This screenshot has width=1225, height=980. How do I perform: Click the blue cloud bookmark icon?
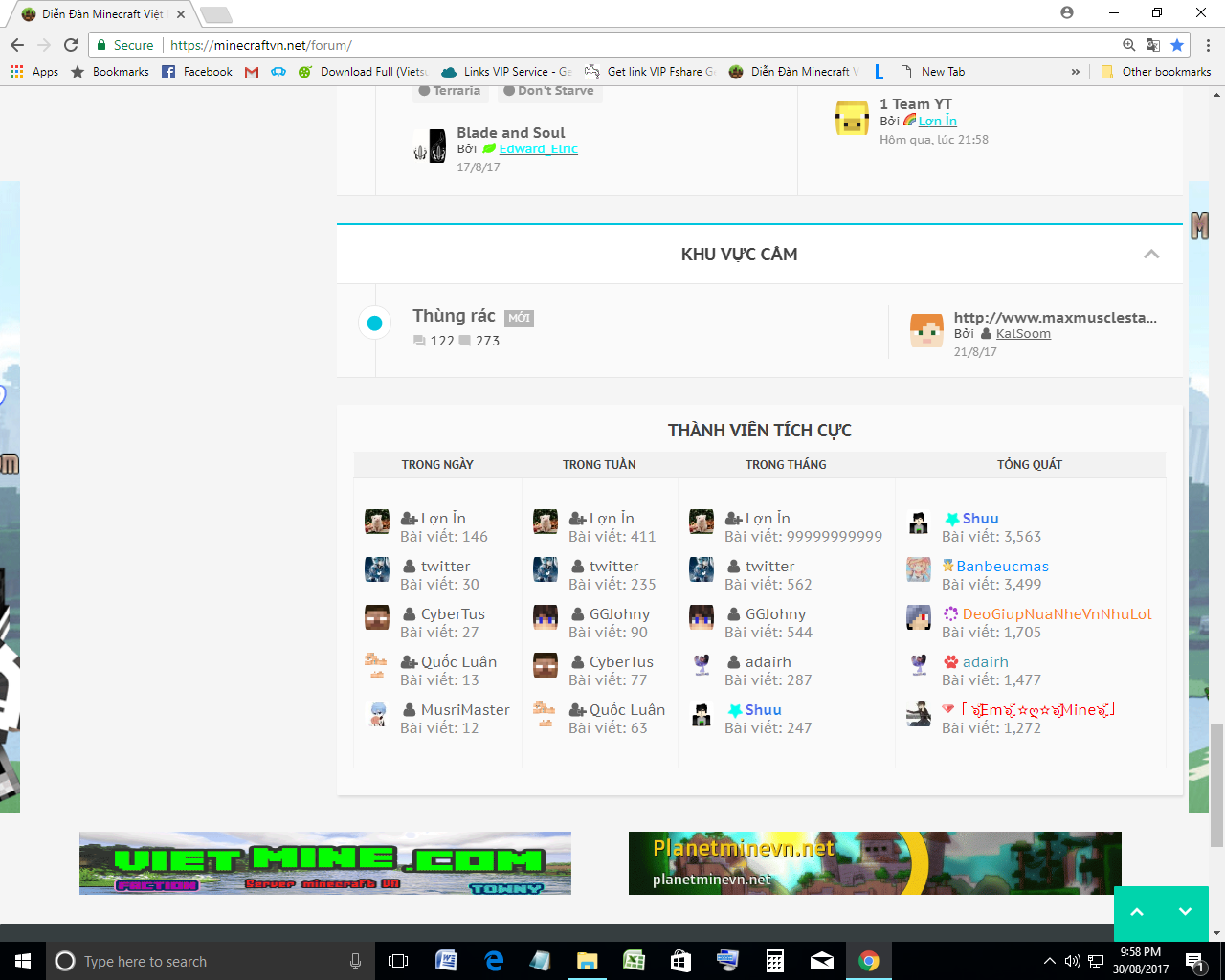[x=278, y=72]
